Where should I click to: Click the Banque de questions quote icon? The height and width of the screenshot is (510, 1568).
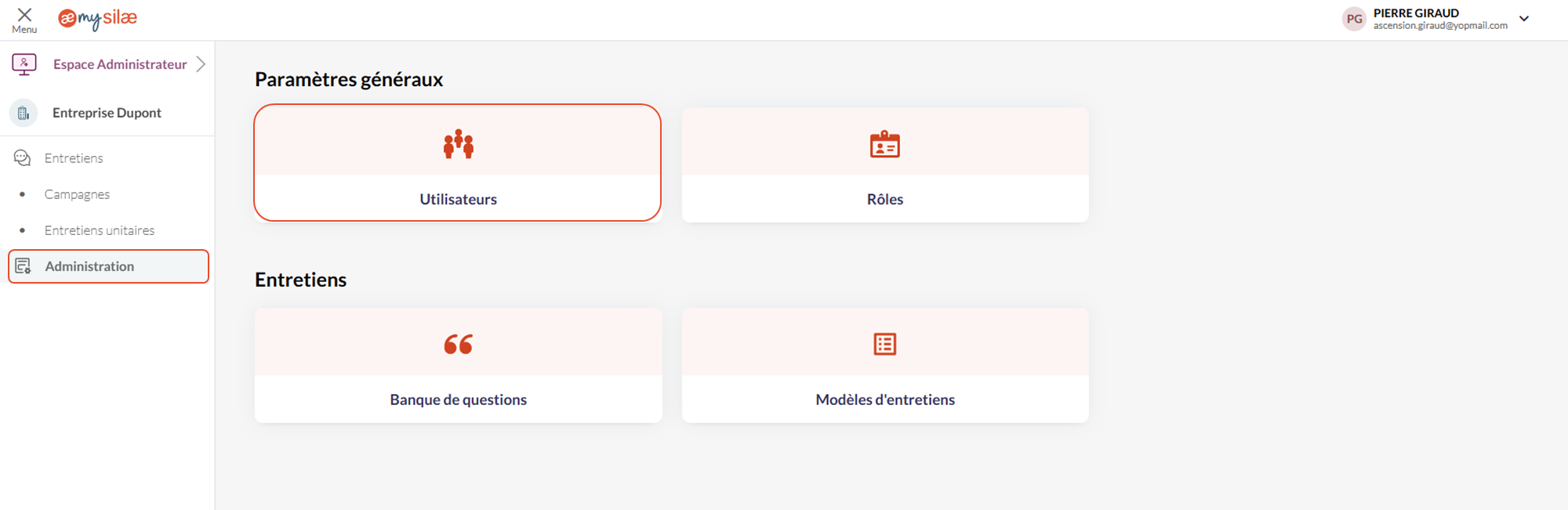pyautogui.click(x=458, y=344)
